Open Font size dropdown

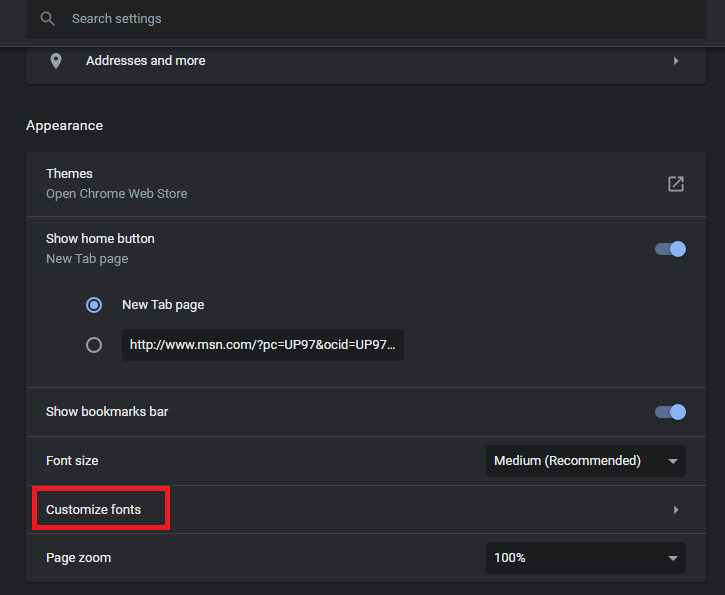585,461
